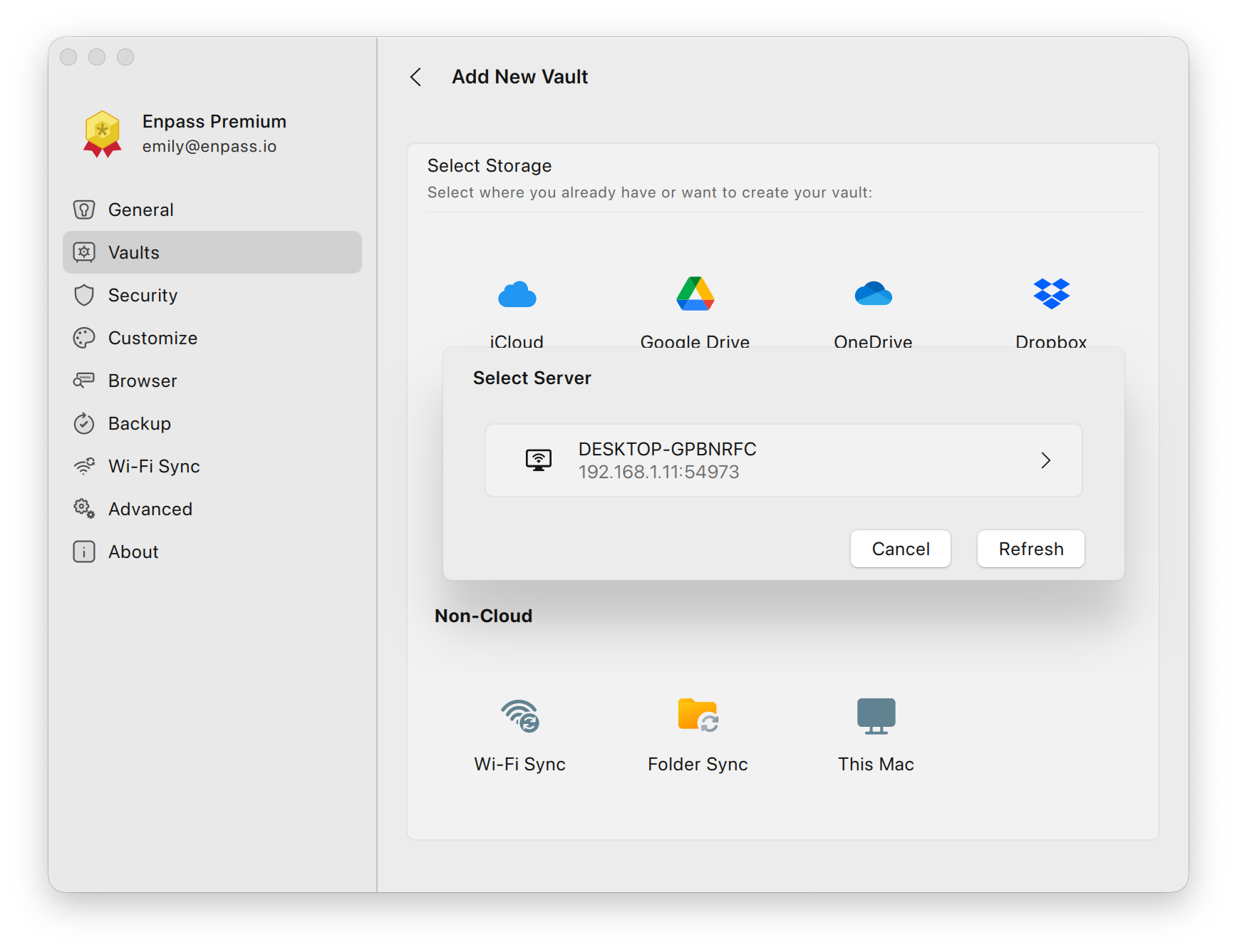
Task: Click the General settings icon
Action: point(84,209)
